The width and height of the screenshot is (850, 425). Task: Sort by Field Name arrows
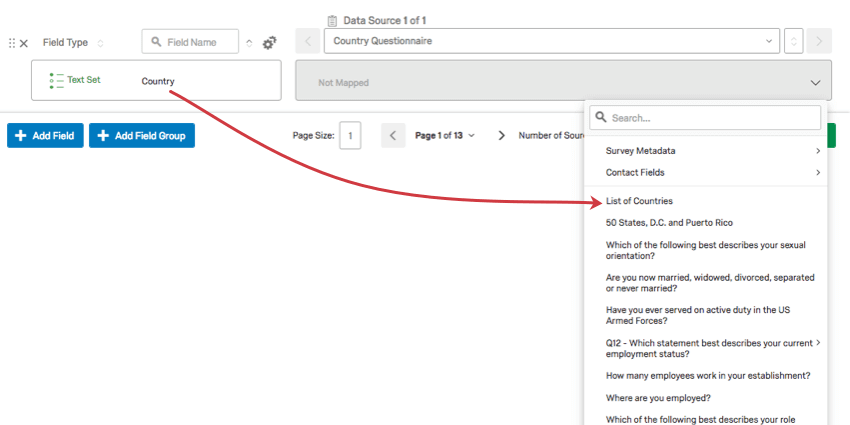click(x=249, y=43)
